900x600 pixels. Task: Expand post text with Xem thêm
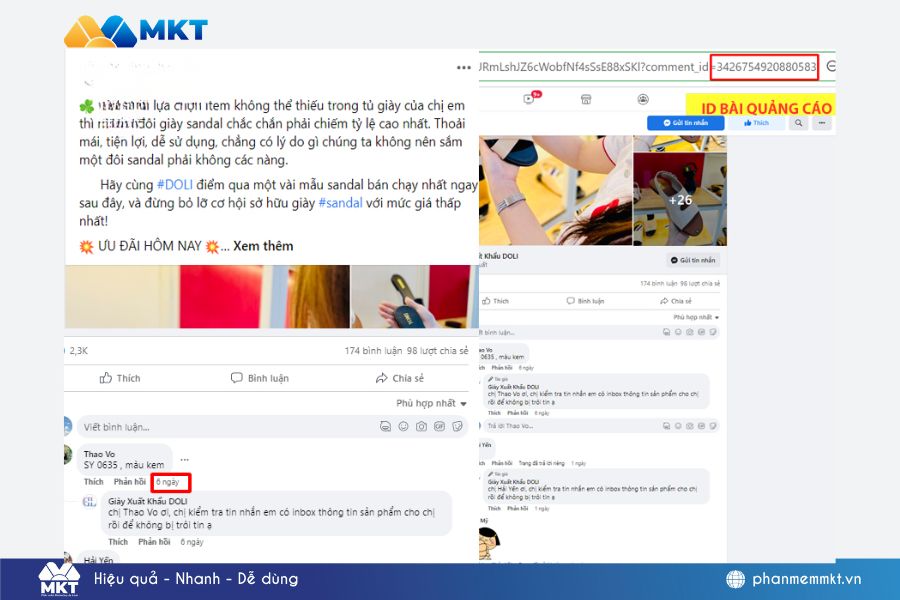tap(263, 246)
